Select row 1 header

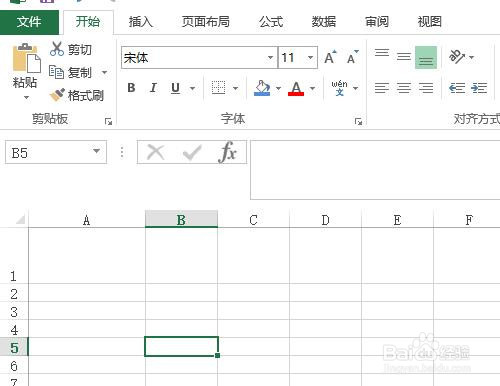(x=14, y=256)
